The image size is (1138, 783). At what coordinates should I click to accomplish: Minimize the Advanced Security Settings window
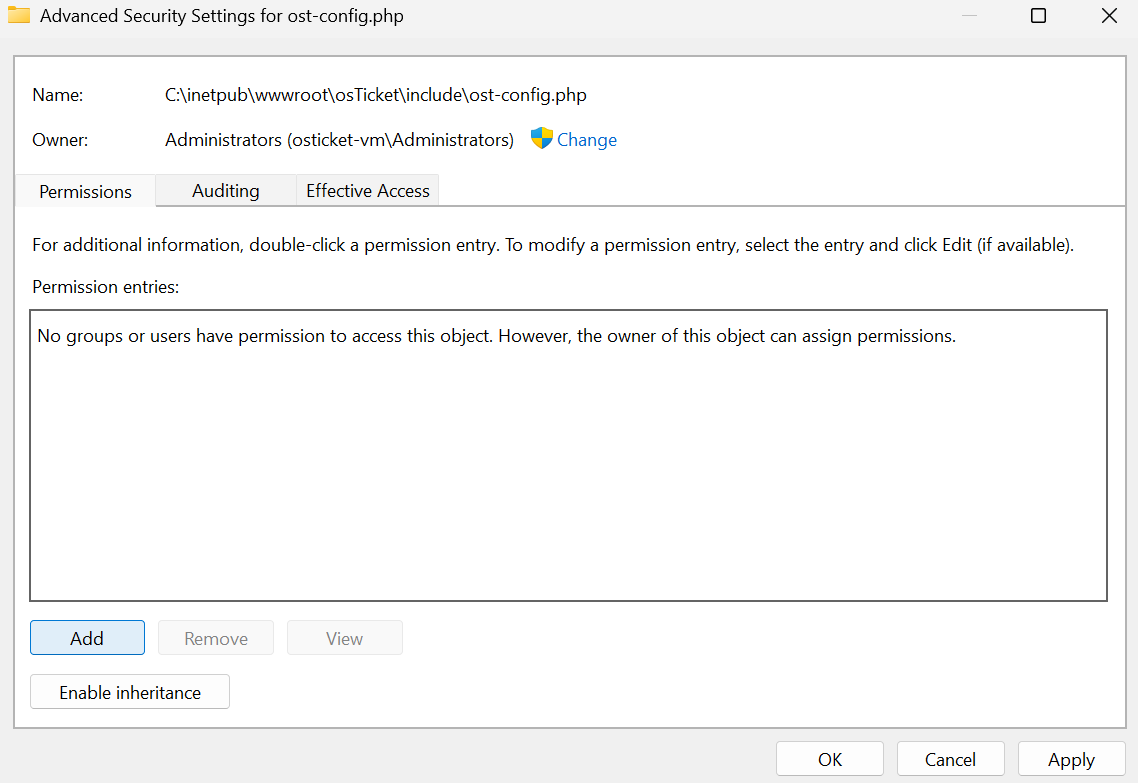[968, 16]
